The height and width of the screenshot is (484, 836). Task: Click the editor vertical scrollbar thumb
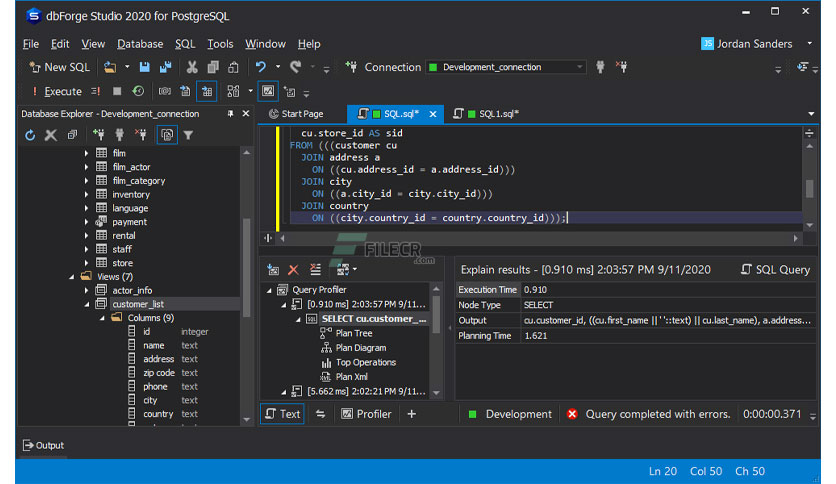[809, 189]
